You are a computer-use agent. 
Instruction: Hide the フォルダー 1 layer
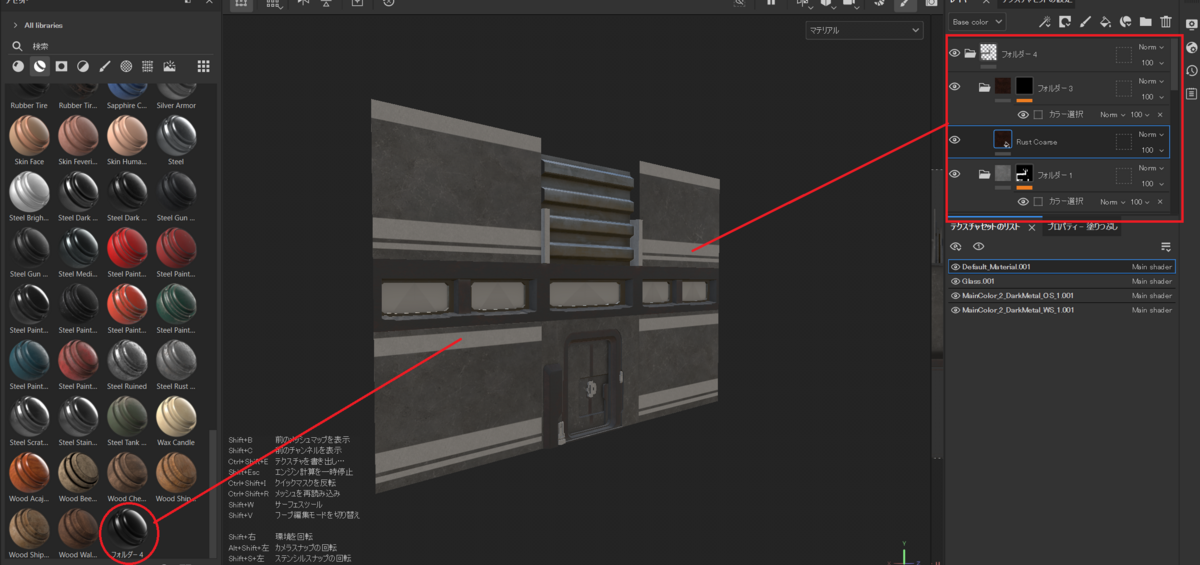point(954,174)
